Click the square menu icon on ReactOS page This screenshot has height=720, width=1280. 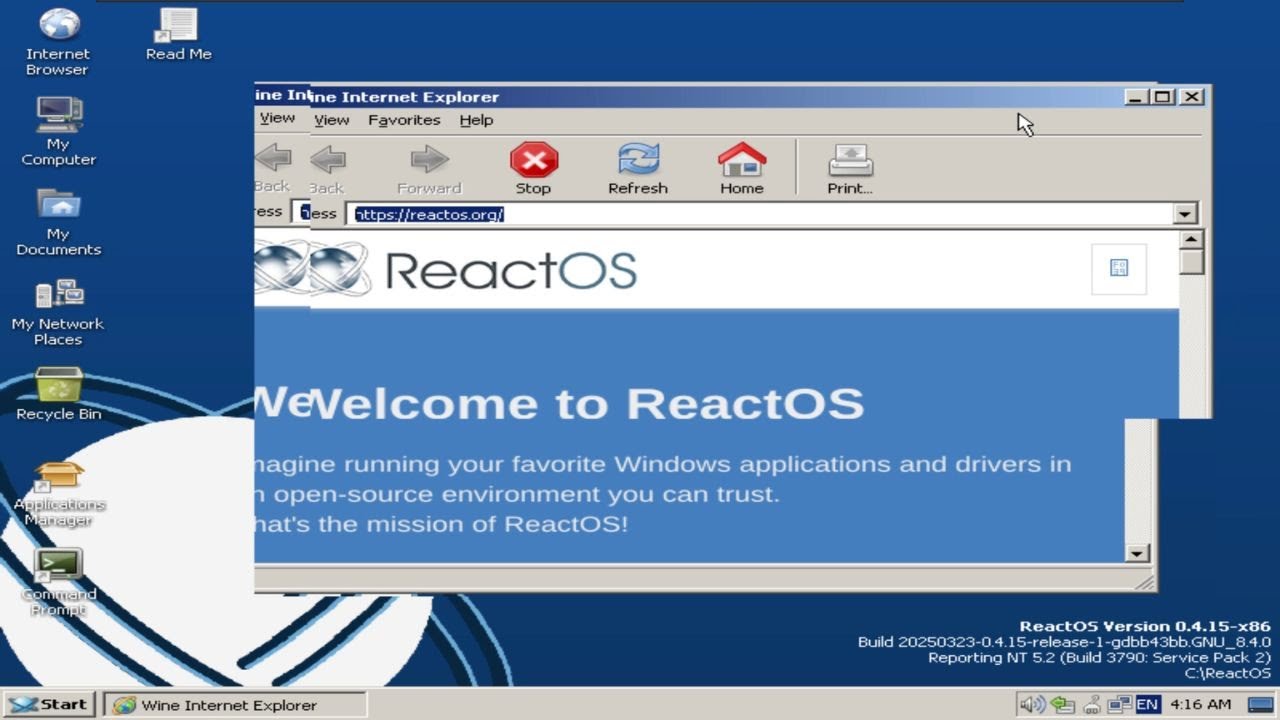point(1119,268)
